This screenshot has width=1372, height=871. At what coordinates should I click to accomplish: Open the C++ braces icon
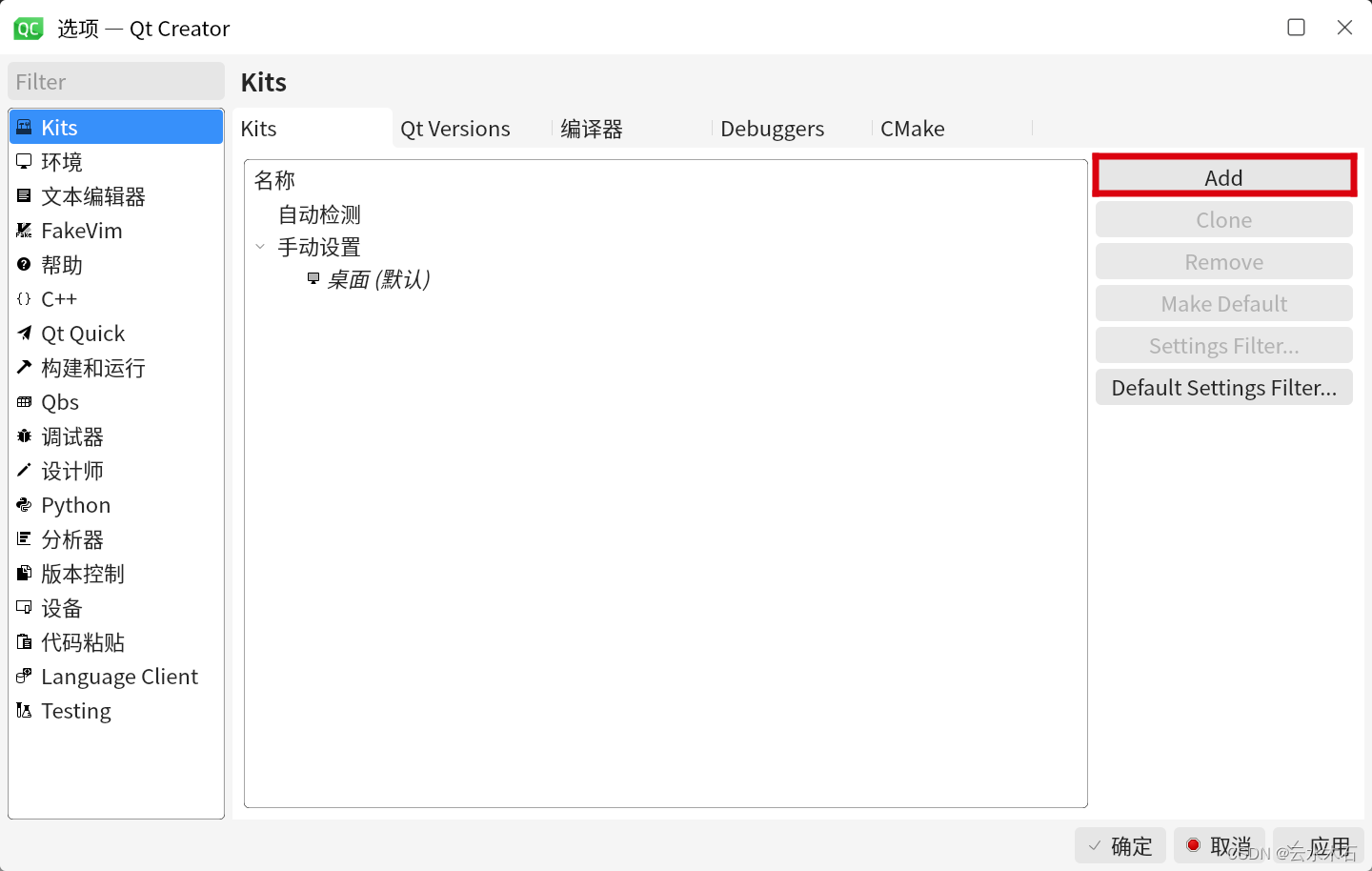coord(25,298)
